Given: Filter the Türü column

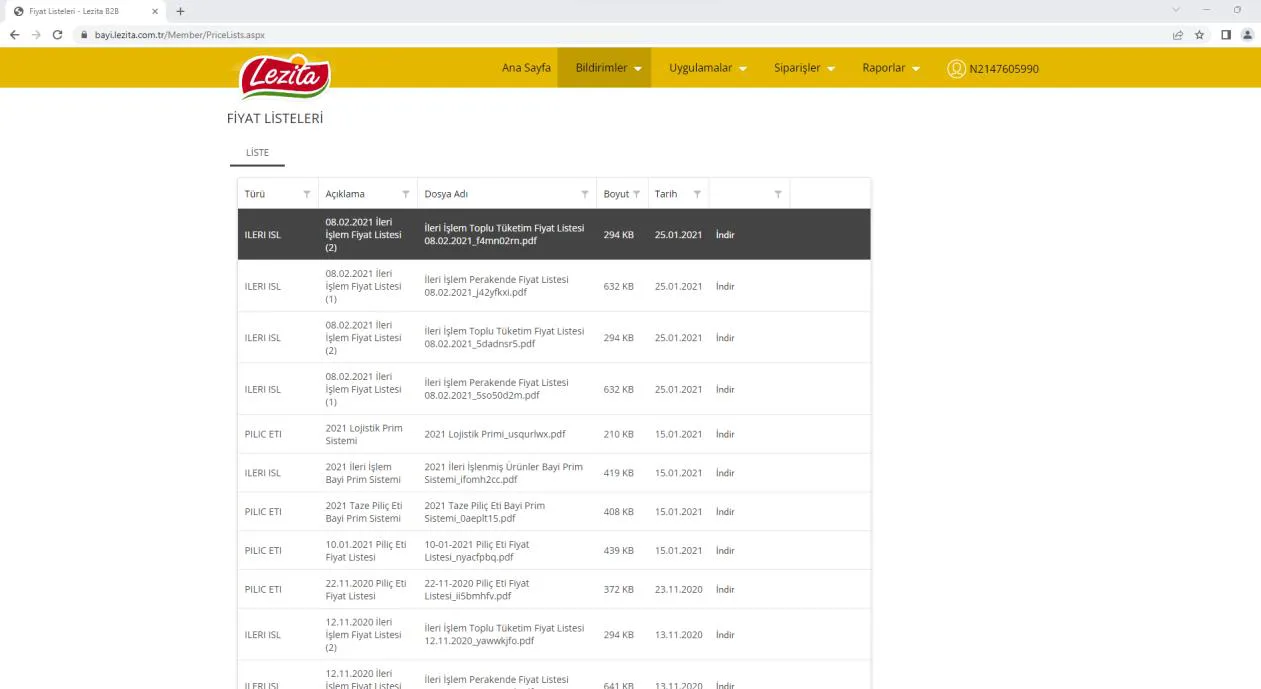Looking at the screenshot, I should (x=307, y=194).
